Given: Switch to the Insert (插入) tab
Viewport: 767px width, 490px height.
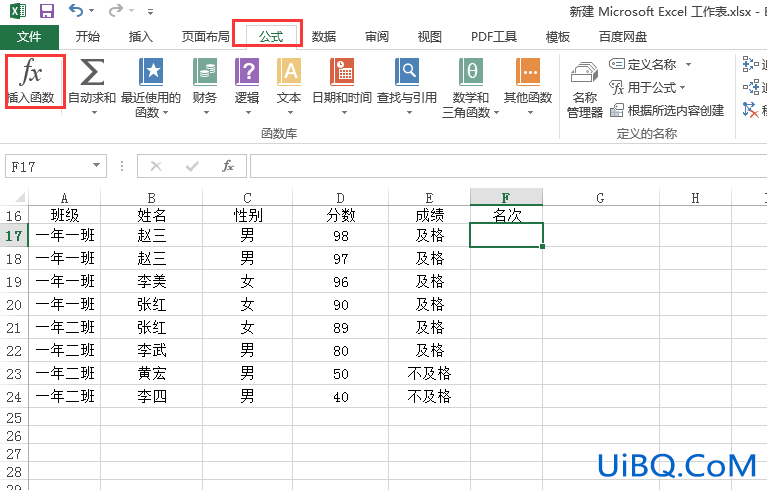Looking at the screenshot, I should pyautogui.click(x=141, y=37).
